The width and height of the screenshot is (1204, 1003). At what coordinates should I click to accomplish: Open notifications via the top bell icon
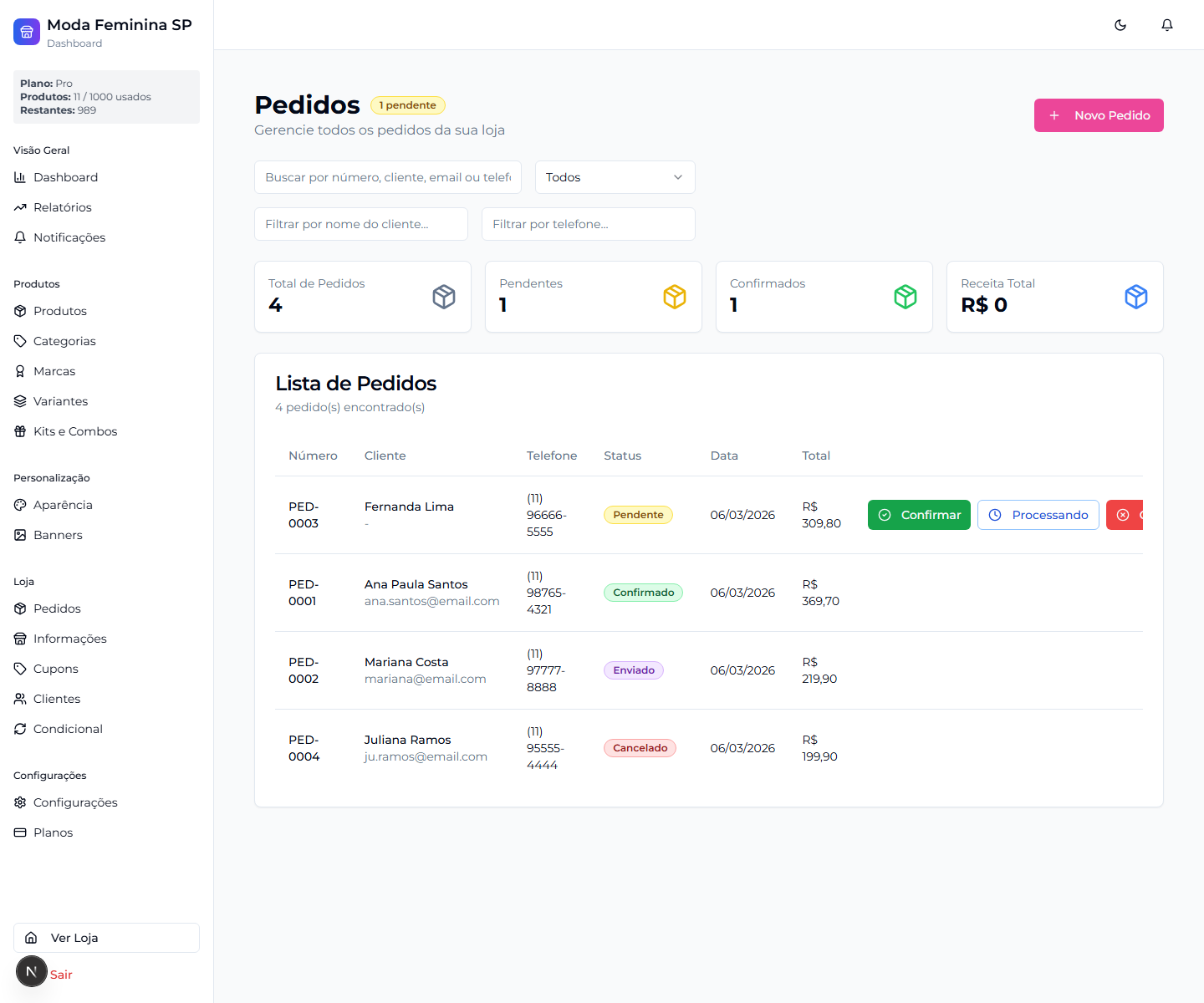pos(1167,25)
